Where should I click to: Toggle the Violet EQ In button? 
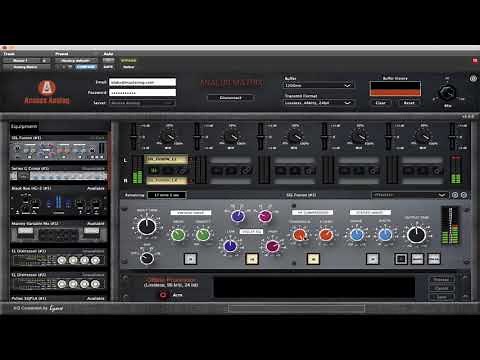[x=252, y=259]
